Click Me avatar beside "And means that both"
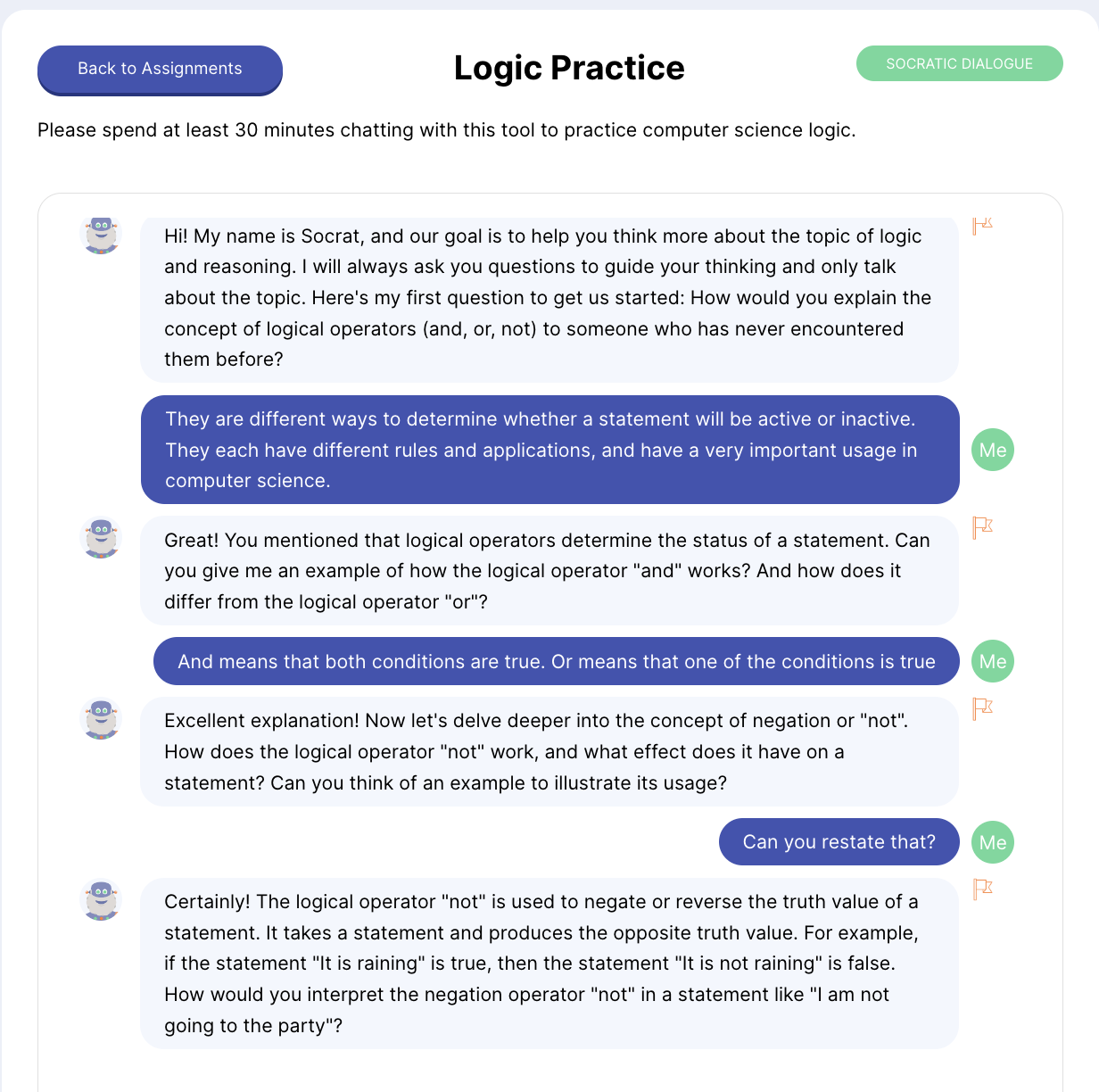 pyautogui.click(x=993, y=661)
